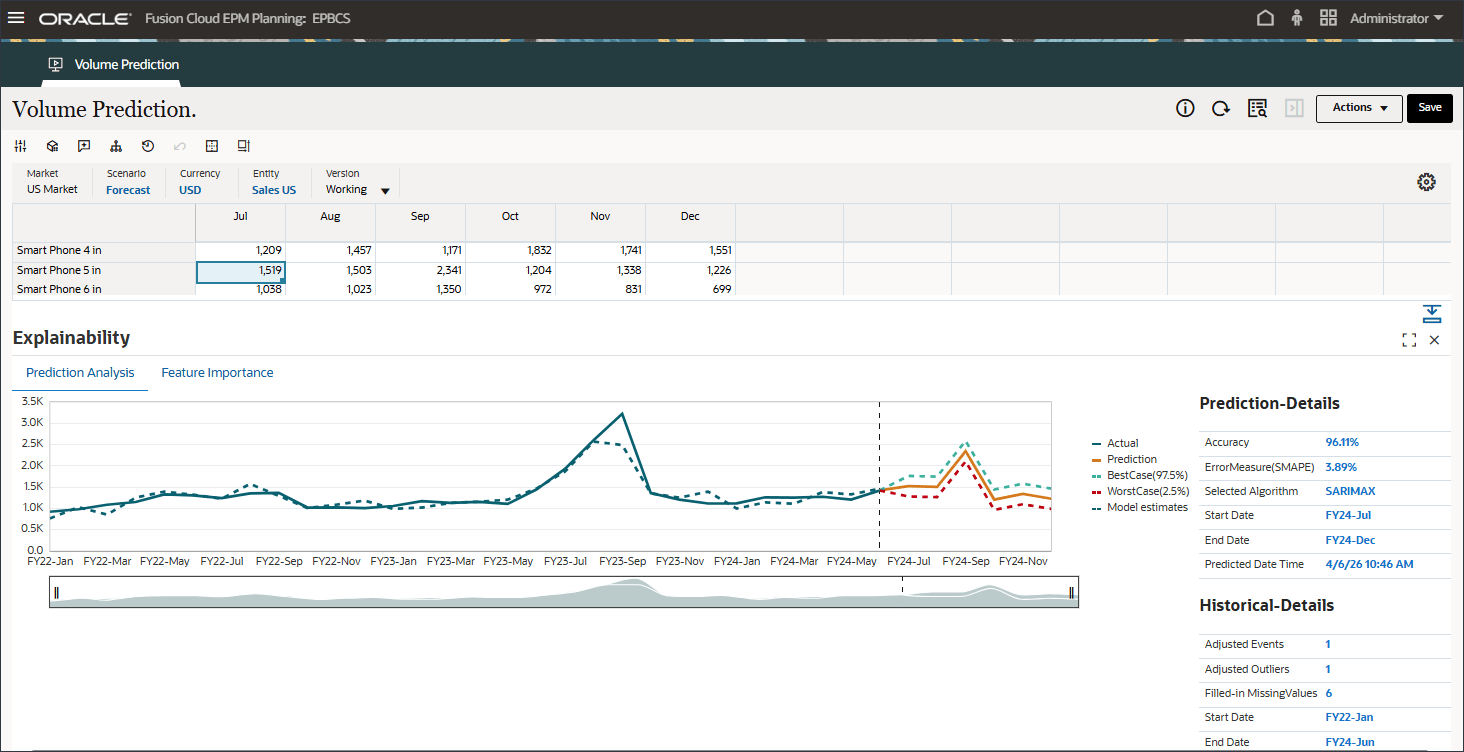The image size is (1464, 752).
Task: Expand the Version Working dropdown arrow
Action: pos(385,191)
